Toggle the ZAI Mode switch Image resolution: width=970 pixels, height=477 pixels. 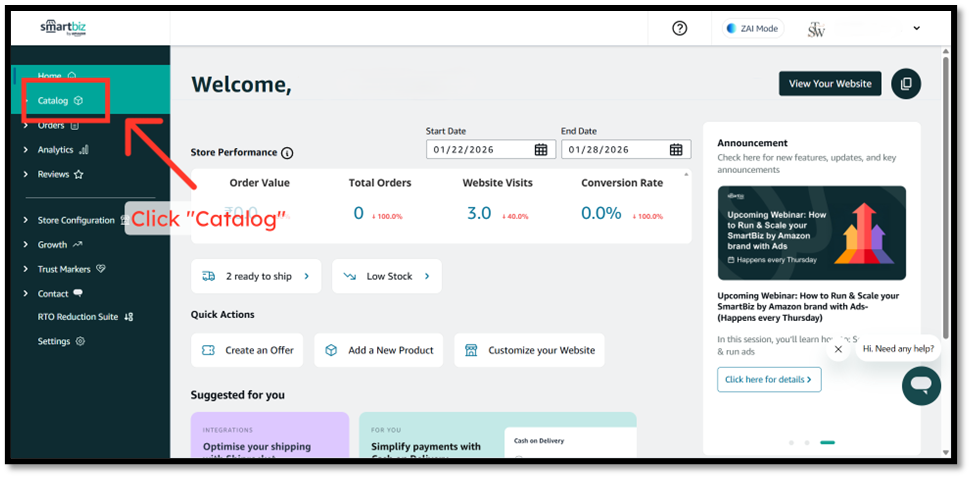751,29
